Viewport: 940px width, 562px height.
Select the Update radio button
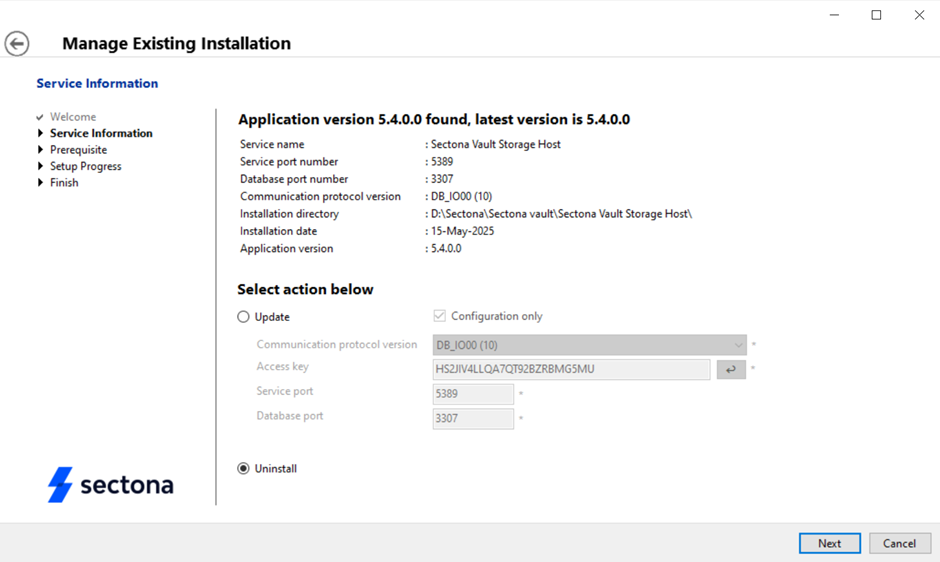(x=243, y=317)
